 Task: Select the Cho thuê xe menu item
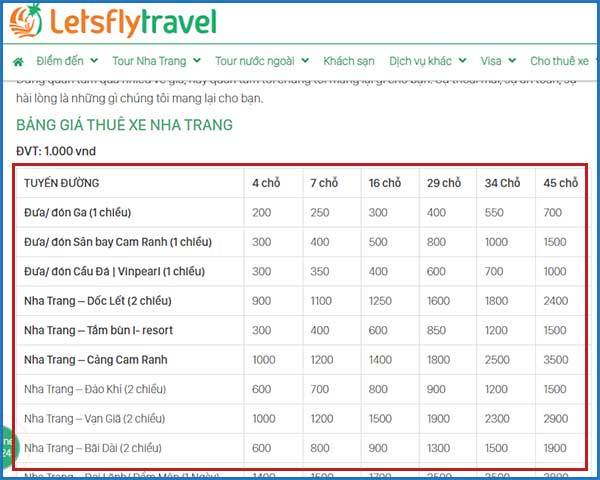[x=560, y=61]
